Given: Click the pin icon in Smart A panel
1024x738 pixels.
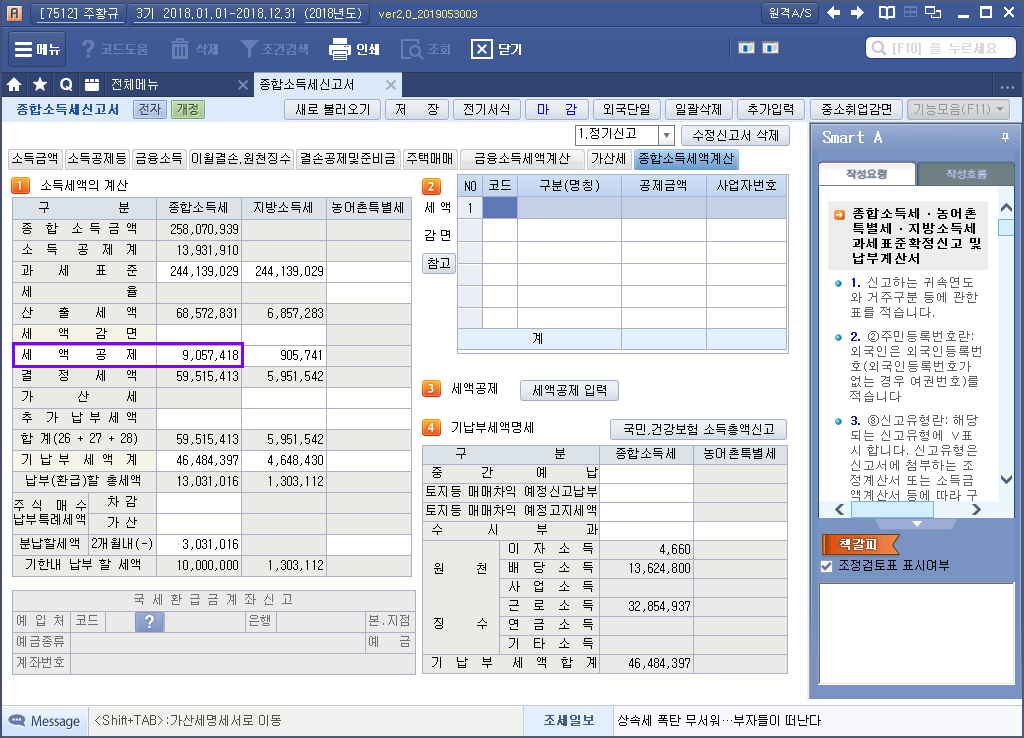Looking at the screenshot, I should click(1005, 137).
